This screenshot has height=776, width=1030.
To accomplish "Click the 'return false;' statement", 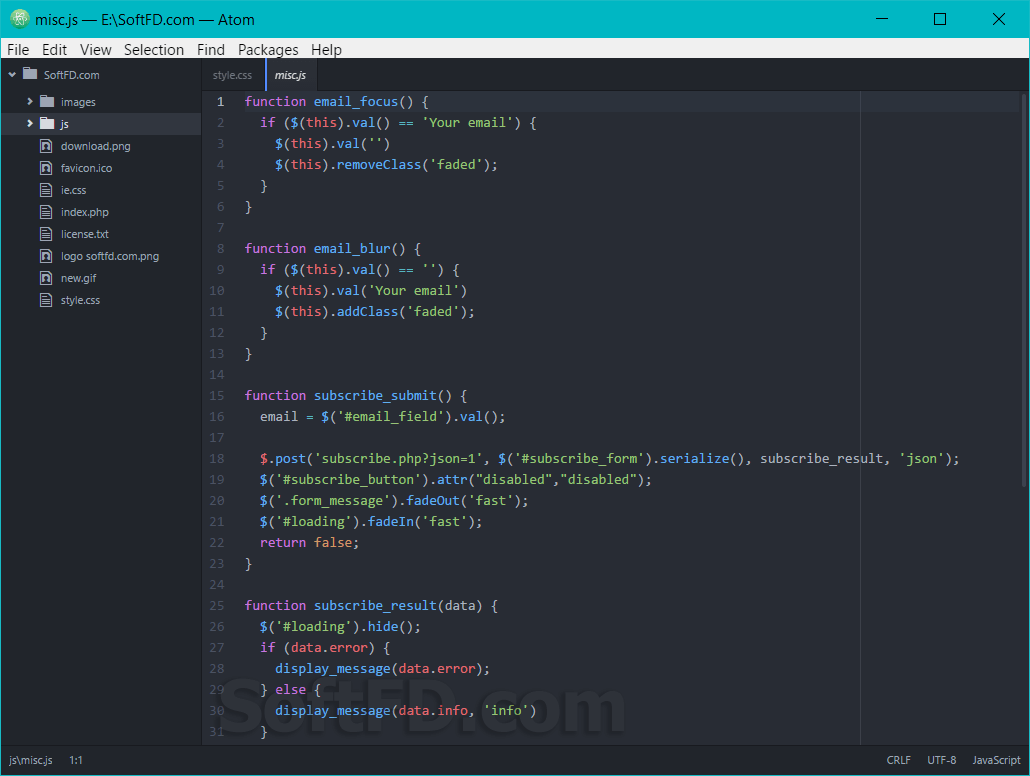I will pos(309,543).
